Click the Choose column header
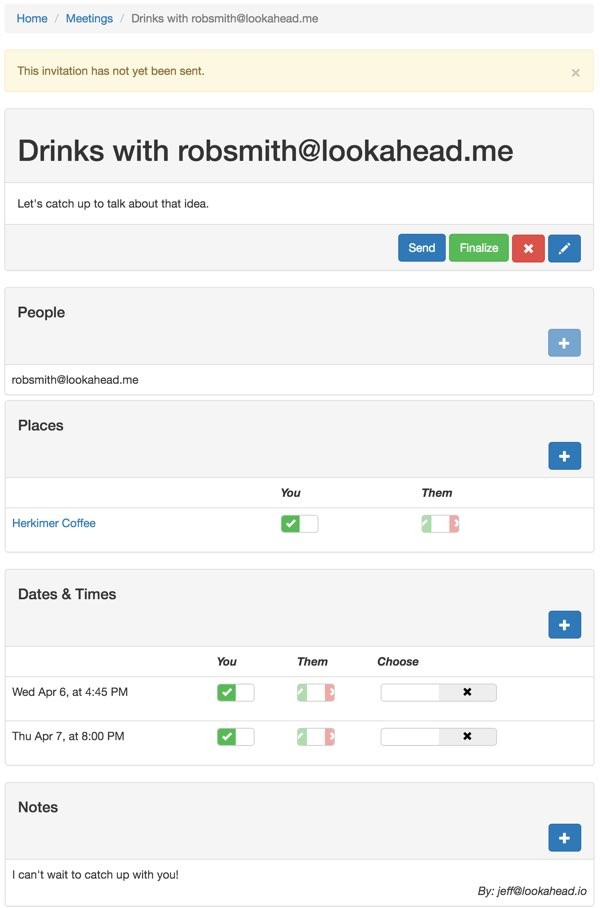This screenshot has height=908, width=600. (398, 661)
